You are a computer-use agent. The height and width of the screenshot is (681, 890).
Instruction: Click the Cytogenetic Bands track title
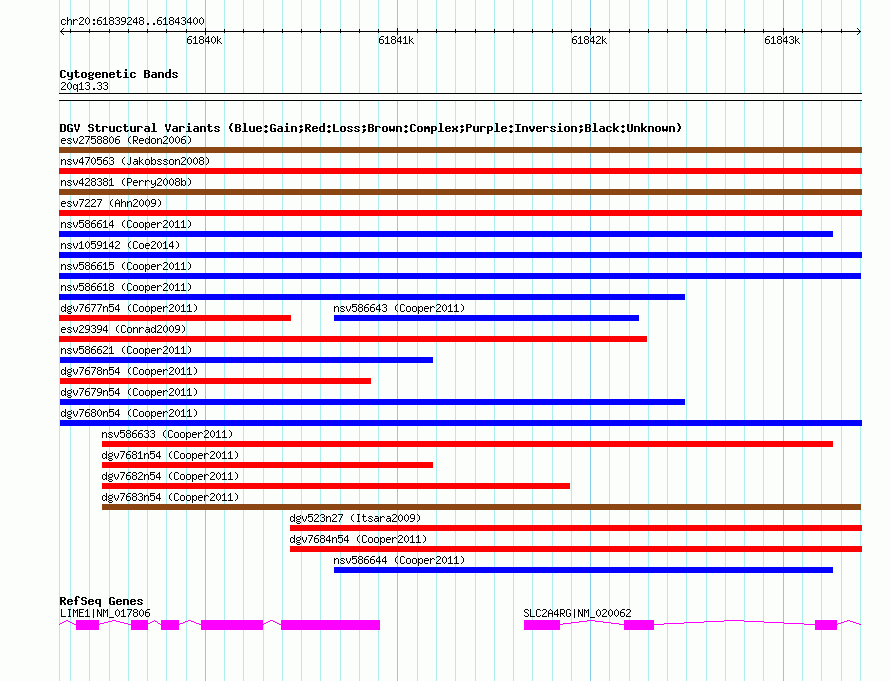click(119, 74)
